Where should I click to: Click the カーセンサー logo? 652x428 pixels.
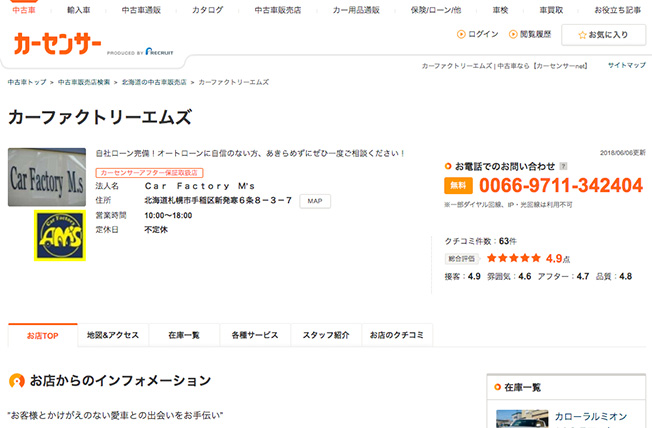(57, 43)
